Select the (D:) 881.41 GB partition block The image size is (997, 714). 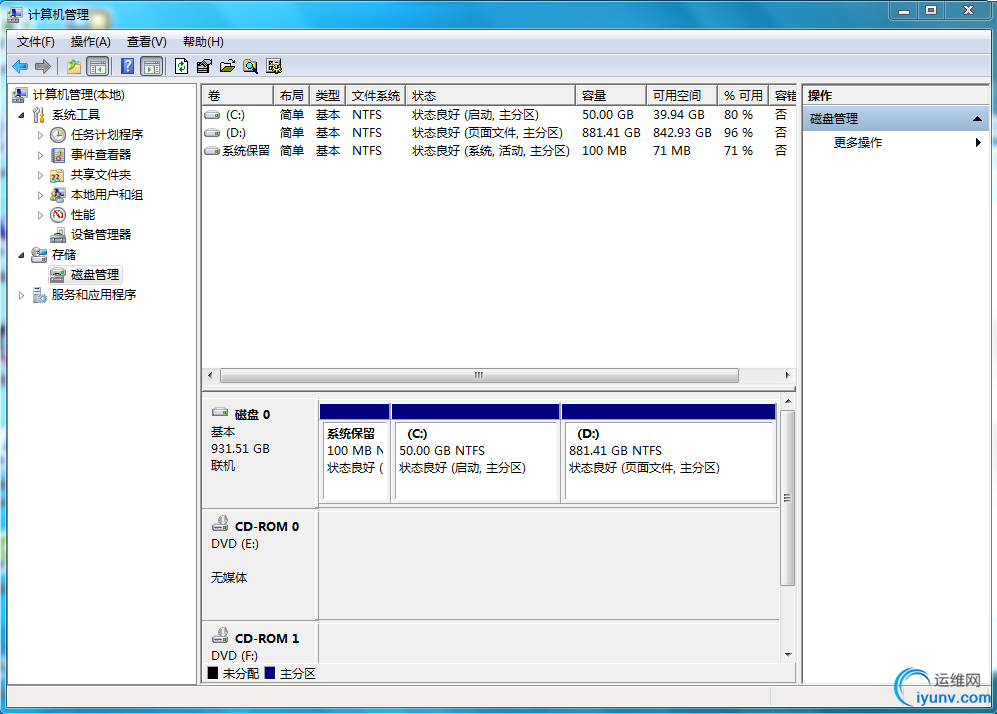[669, 453]
